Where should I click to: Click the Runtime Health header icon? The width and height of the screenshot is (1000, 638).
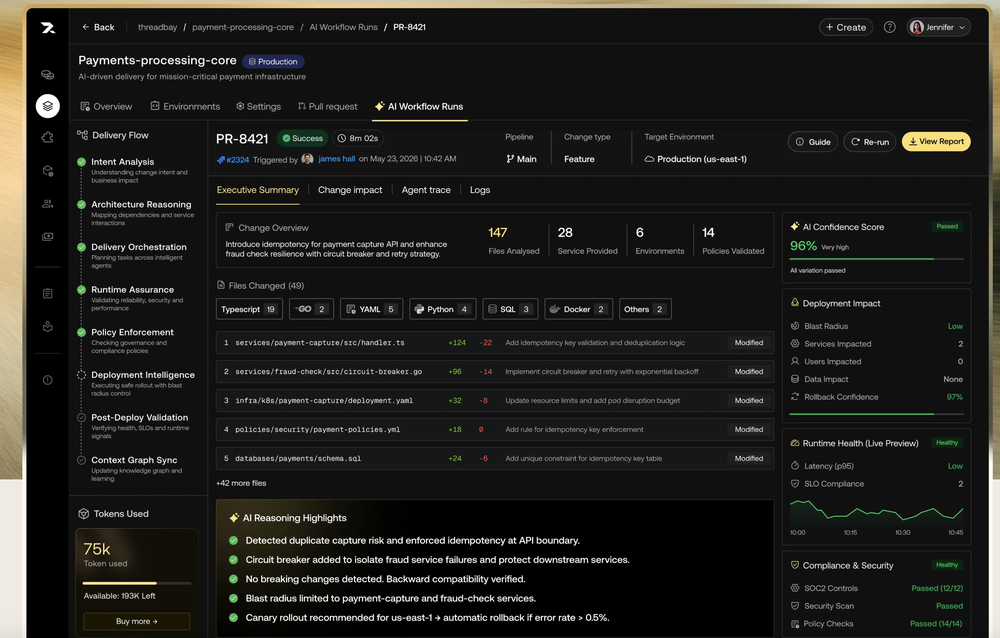795,443
